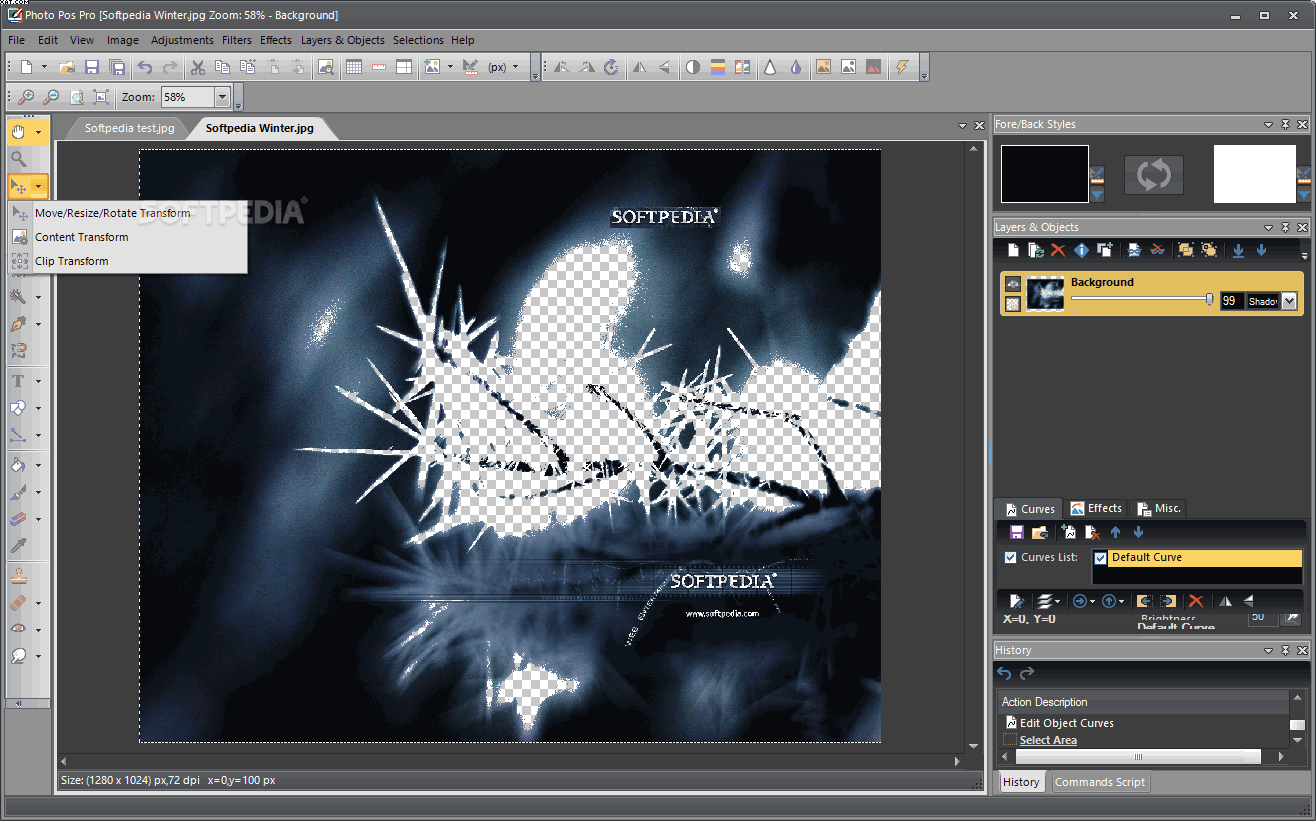Click the History panel undo arrow
Viewport: 1316px width, 821px height.
(x=1005, y=674)
